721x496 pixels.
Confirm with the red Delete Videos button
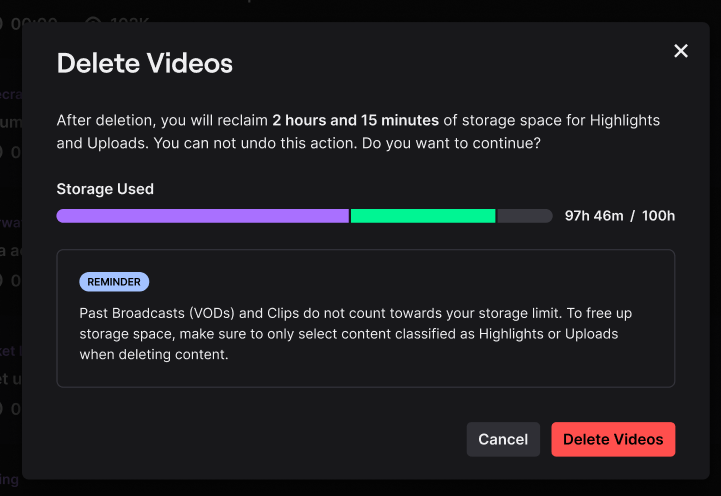(613, 439)
